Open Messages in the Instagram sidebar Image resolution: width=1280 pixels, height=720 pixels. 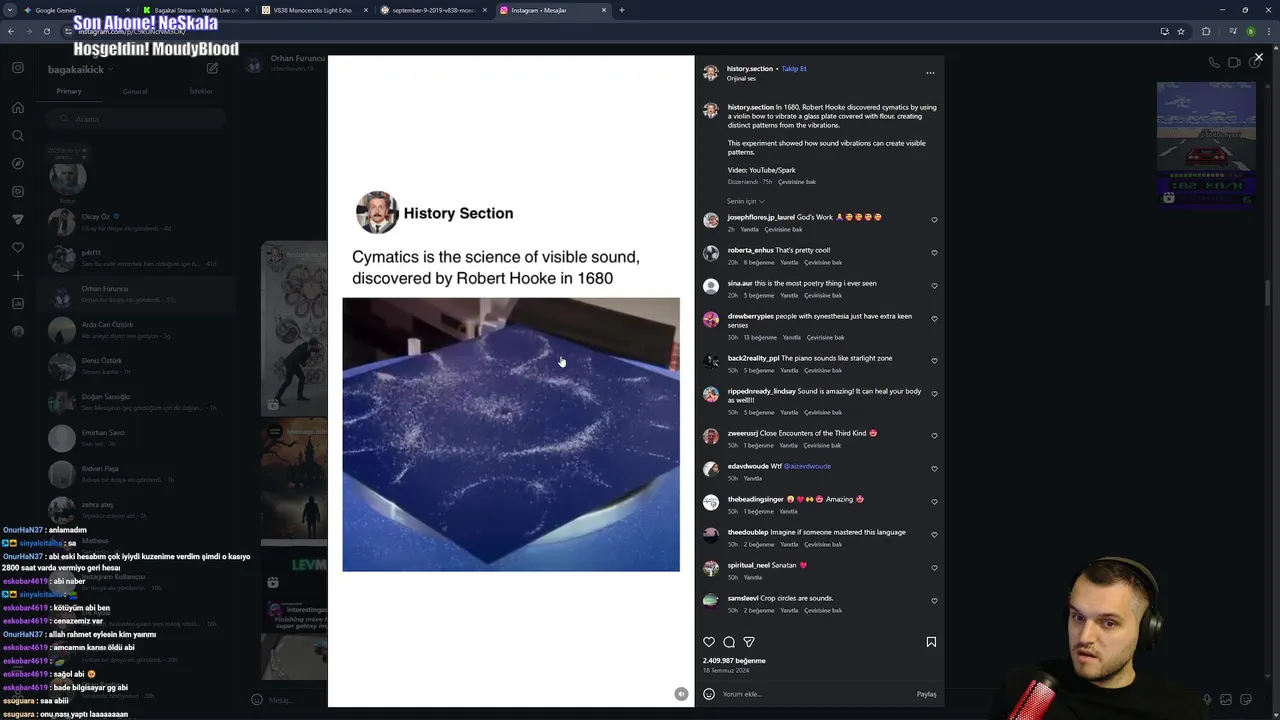(x=18, y=219)
